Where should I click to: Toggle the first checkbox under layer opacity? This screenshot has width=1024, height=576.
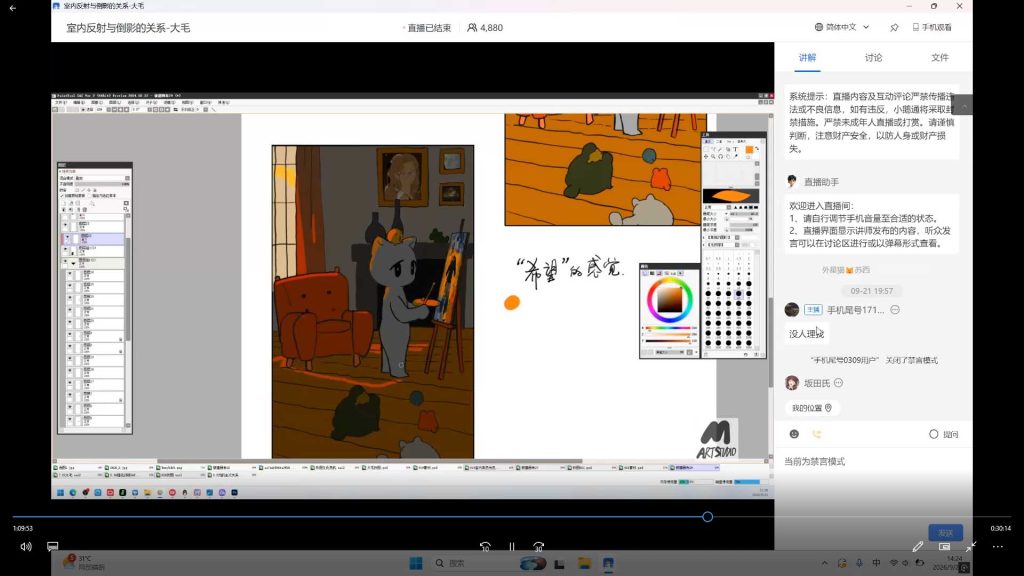(x=63, y=195)
